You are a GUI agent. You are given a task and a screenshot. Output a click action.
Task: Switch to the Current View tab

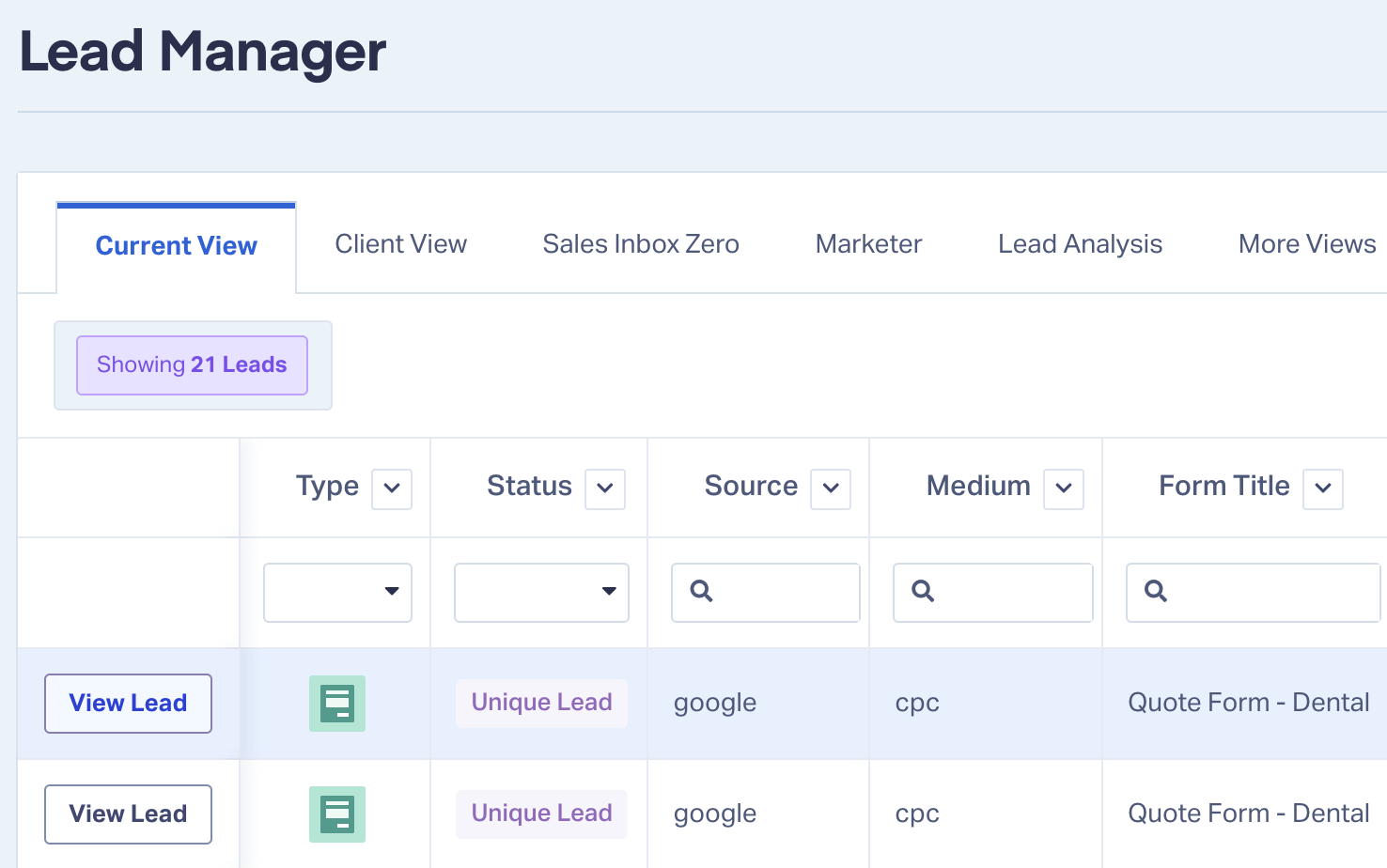pyautogui.click(x=177, y=246)
